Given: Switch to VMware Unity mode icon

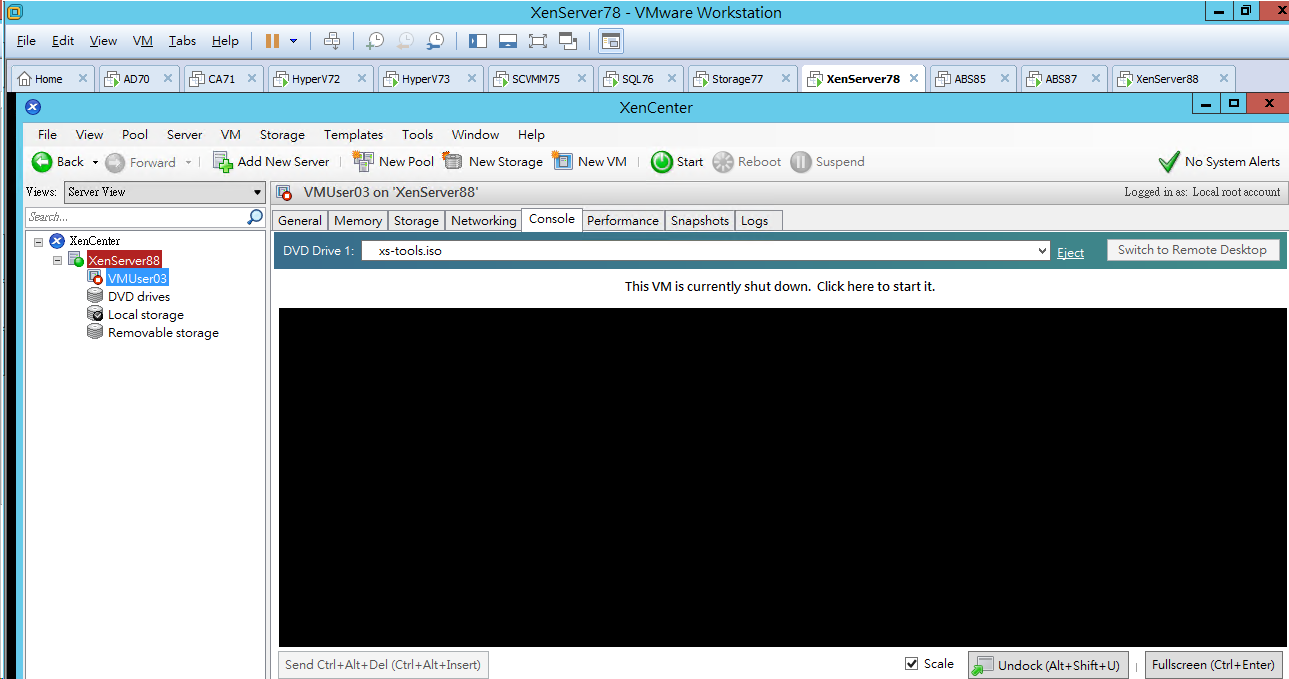Looking at the screenshot, I should pyautogui.click(x=568, y=41).
